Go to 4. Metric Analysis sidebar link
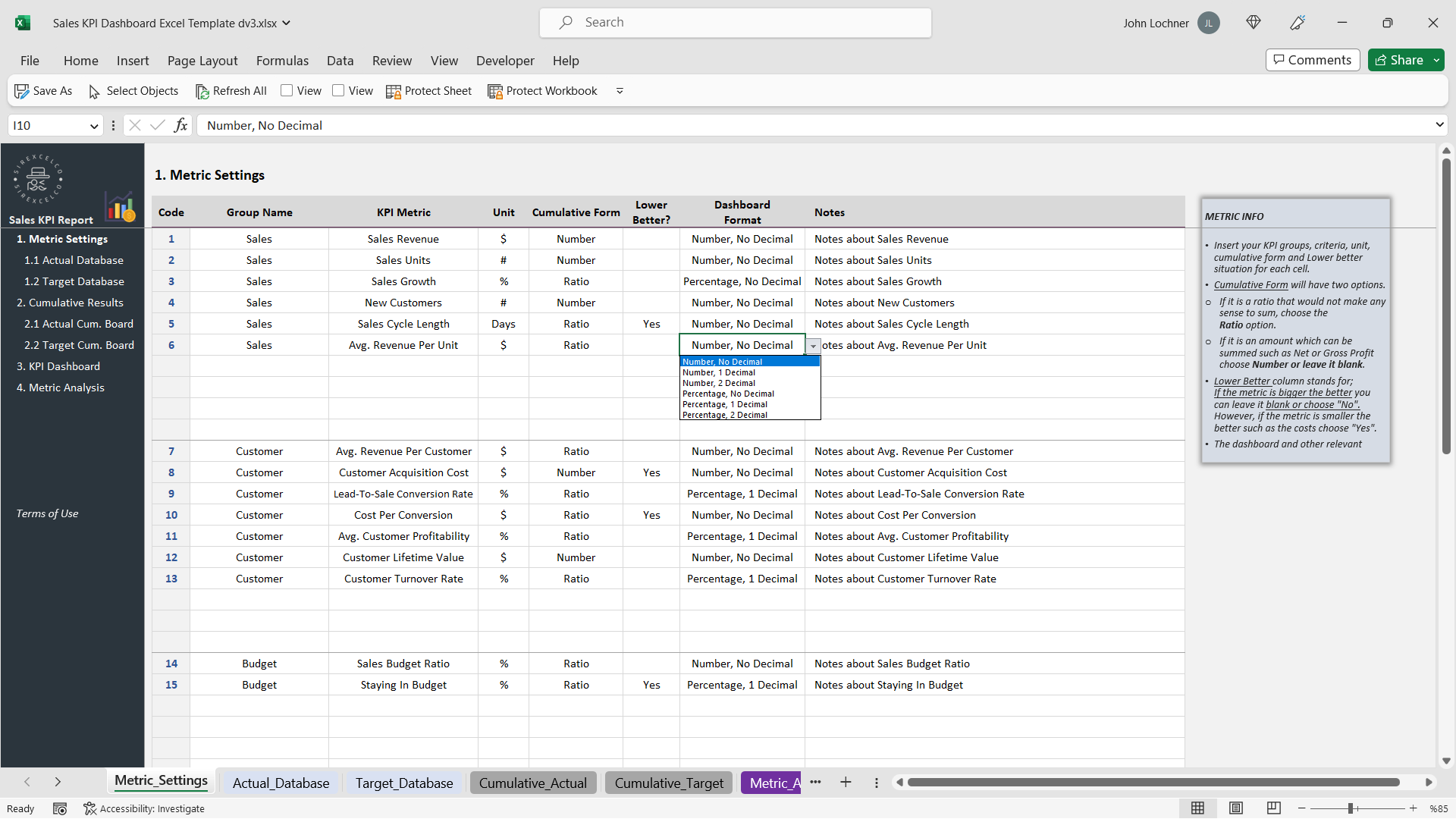Screen dimensions: 1456x819 coord(61,388)
